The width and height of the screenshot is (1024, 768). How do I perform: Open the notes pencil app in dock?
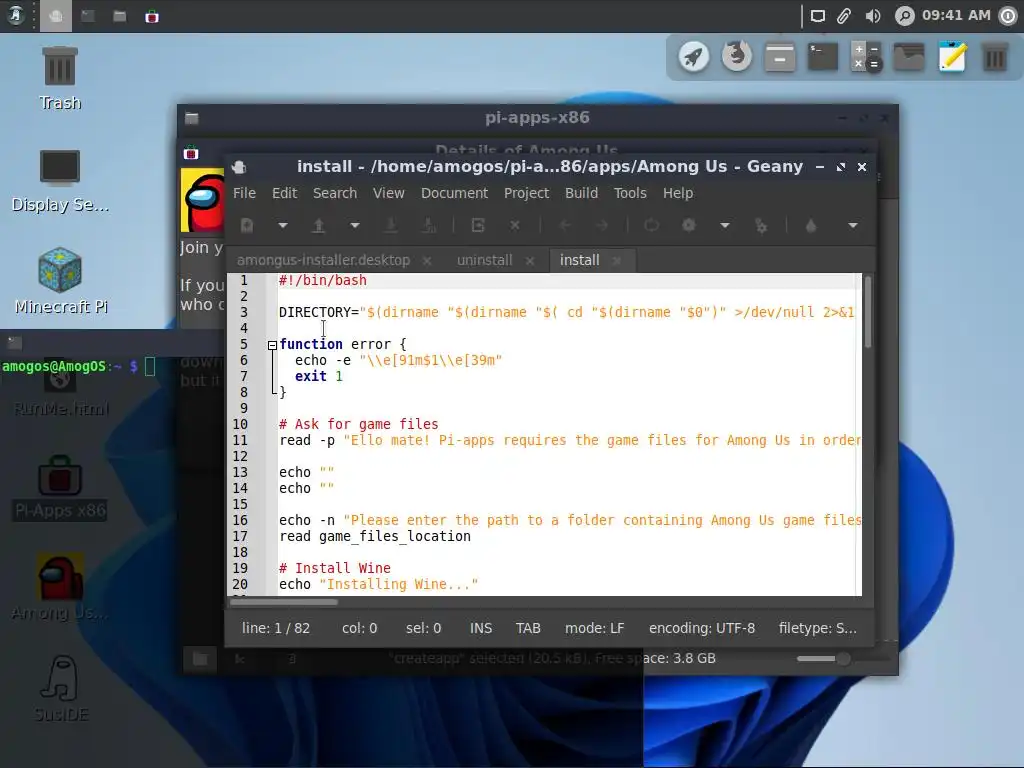coord(952,56)
